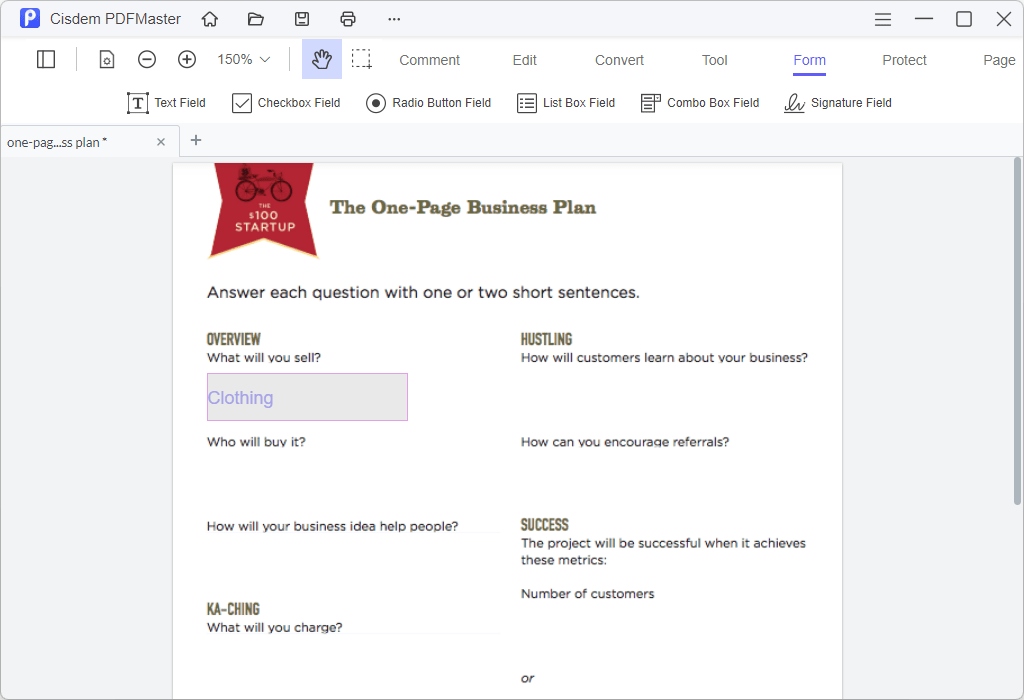Viewport: 1024px width, 700px height.
Task: Select the marquee selection tool
Action: tap(361, 59)
